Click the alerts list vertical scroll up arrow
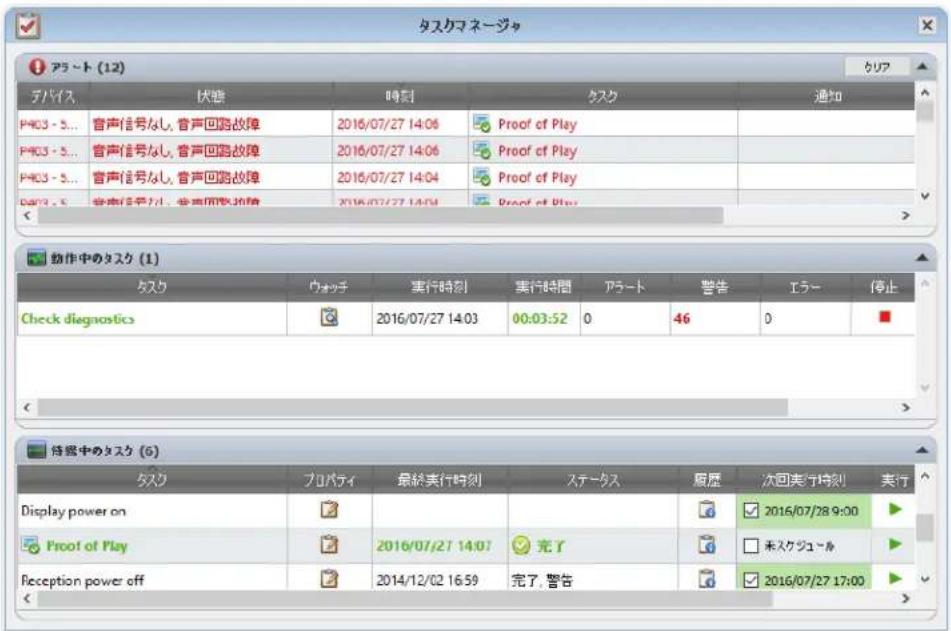Viewport: 951px width, 631px height. point(924,93)
